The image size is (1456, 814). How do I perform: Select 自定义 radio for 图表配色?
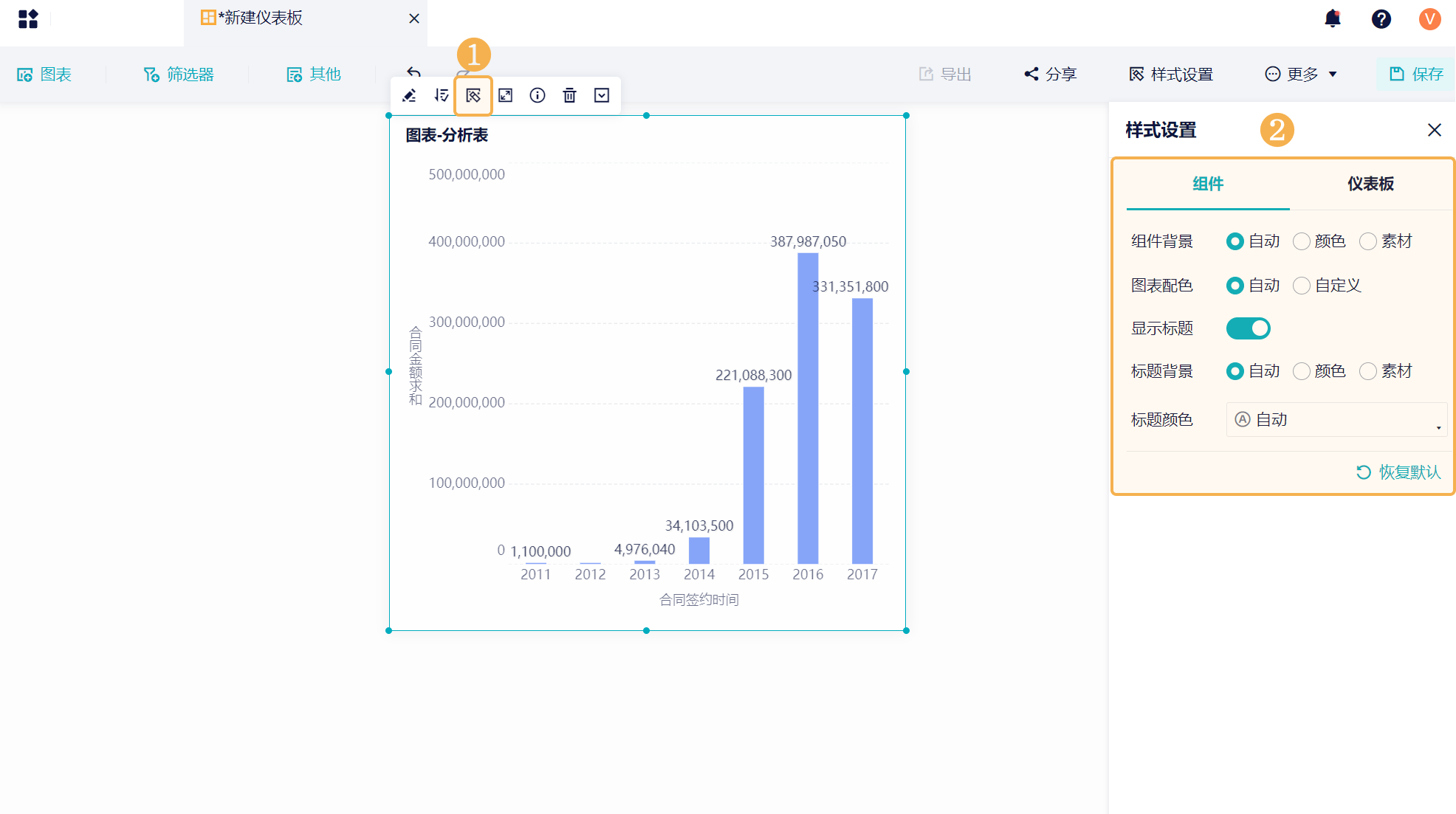pos(1302,286)
